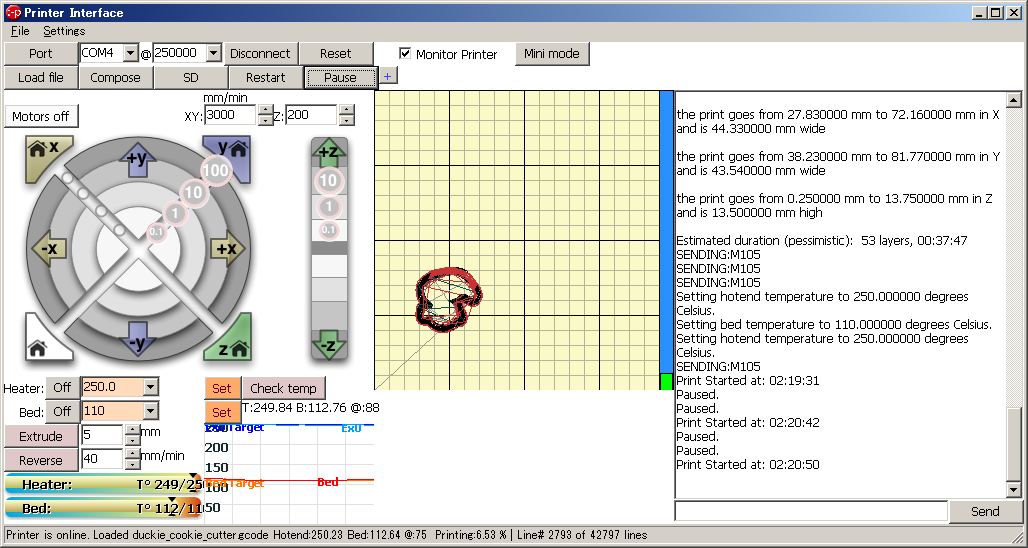Expand the 250000 baud rate dropdown
Screen dimensions: 1028x548
[x=213, y=53]
